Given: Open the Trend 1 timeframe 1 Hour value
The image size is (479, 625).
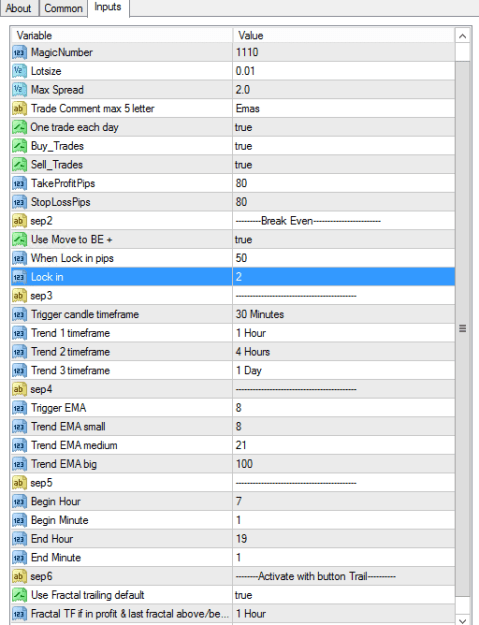Looking at the screenshot, I should [x=344, y=333].
